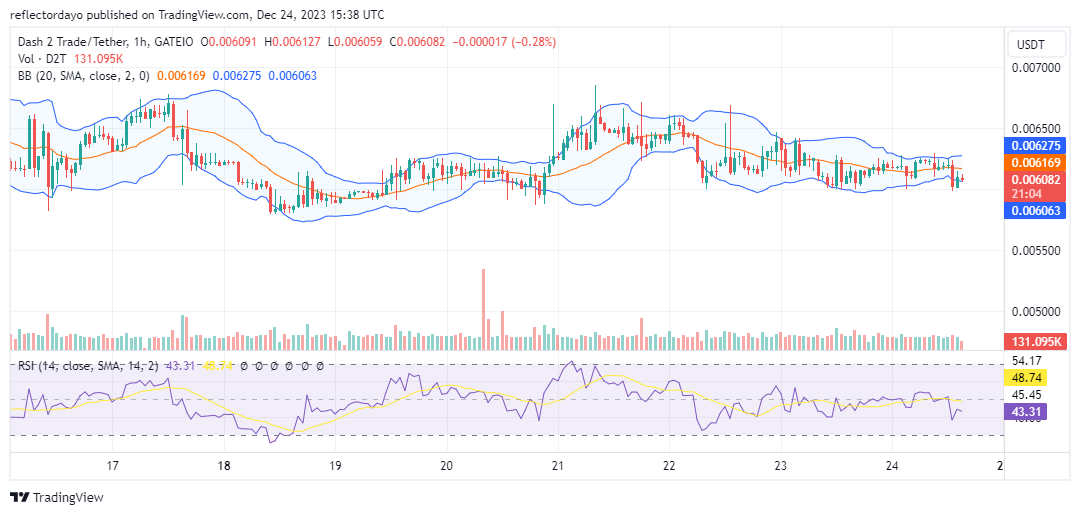Image resolution: width=1080 pixels, height=515 pixels.
Task: Click the 54.17 RSI axis label
Action: 1028,360
